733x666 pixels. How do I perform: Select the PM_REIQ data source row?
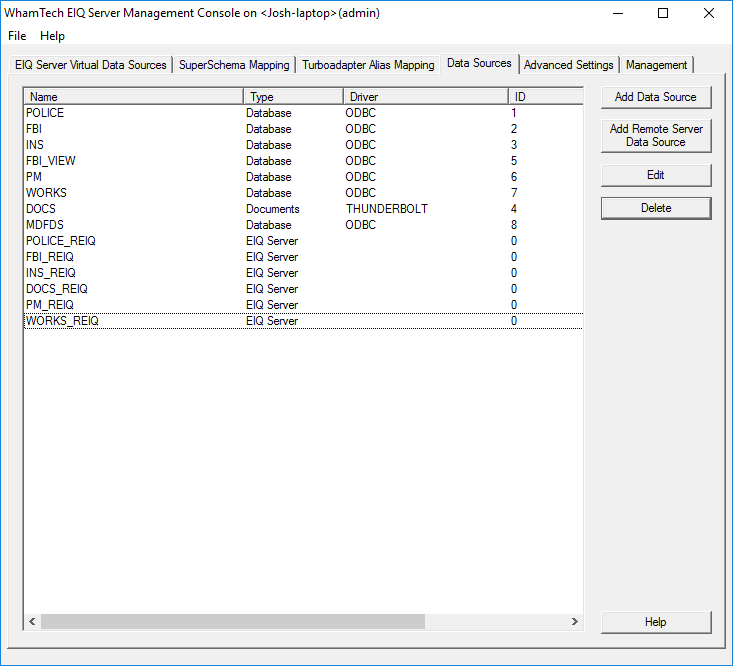303,305
